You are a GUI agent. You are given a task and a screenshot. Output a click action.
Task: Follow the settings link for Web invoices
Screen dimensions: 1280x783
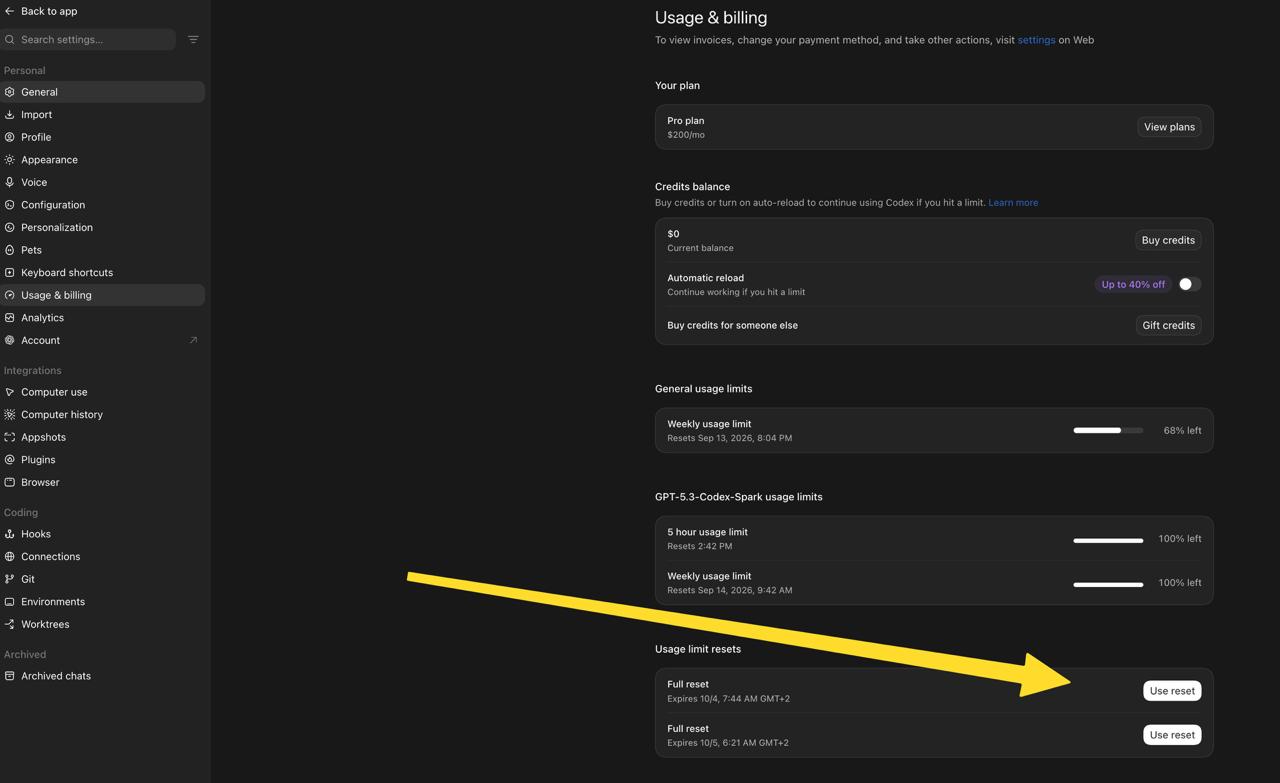point(1036,40)
